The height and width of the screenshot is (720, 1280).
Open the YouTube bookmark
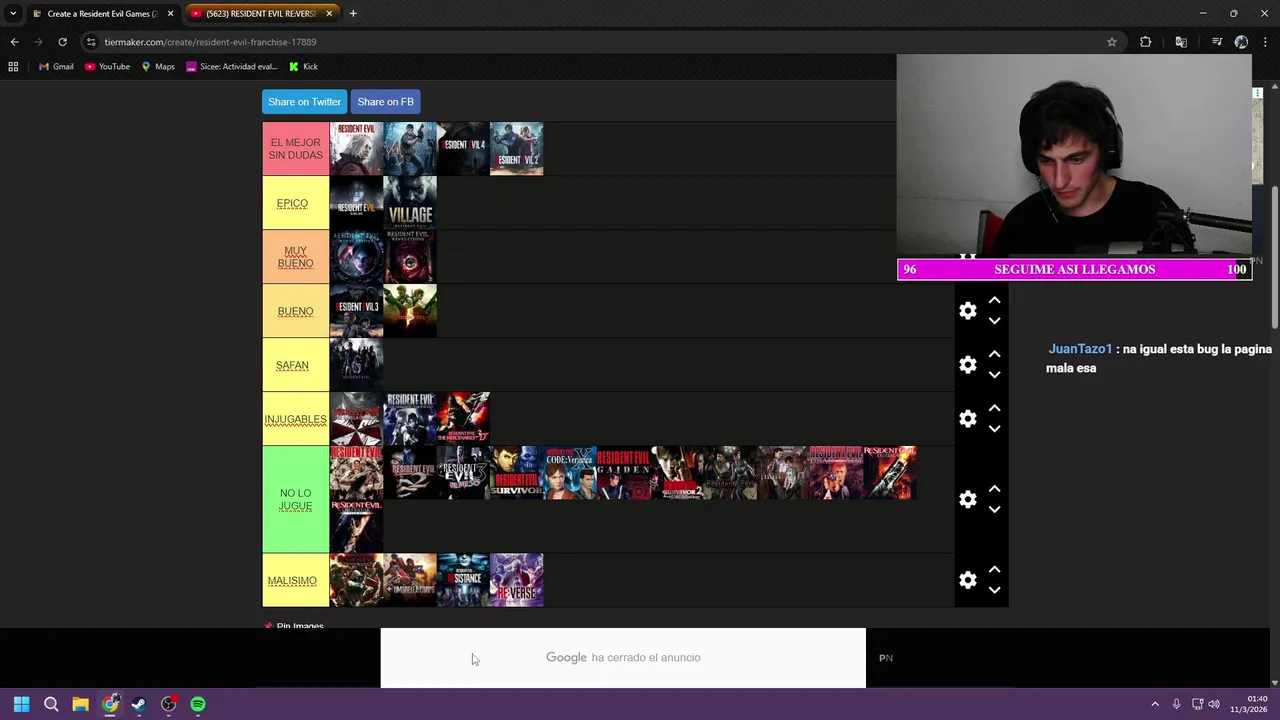(x=107, y=67)
